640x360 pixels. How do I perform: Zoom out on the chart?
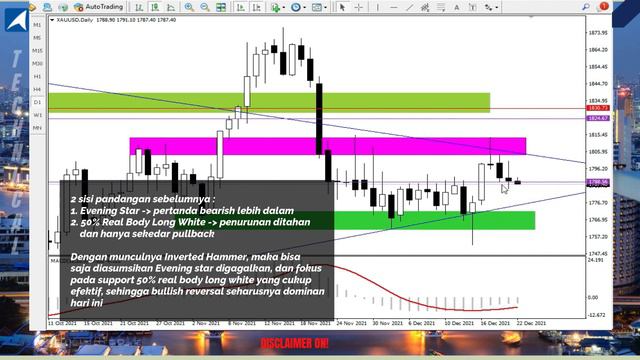click(x=205, y=7)
